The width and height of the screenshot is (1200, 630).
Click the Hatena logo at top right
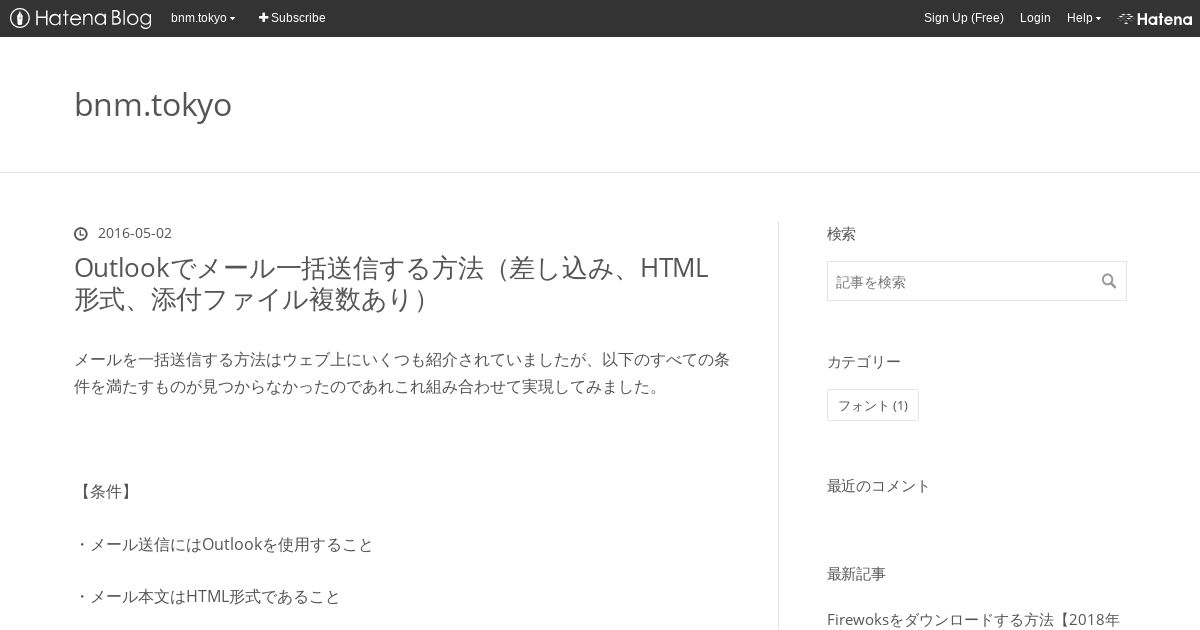[1155, 18]
